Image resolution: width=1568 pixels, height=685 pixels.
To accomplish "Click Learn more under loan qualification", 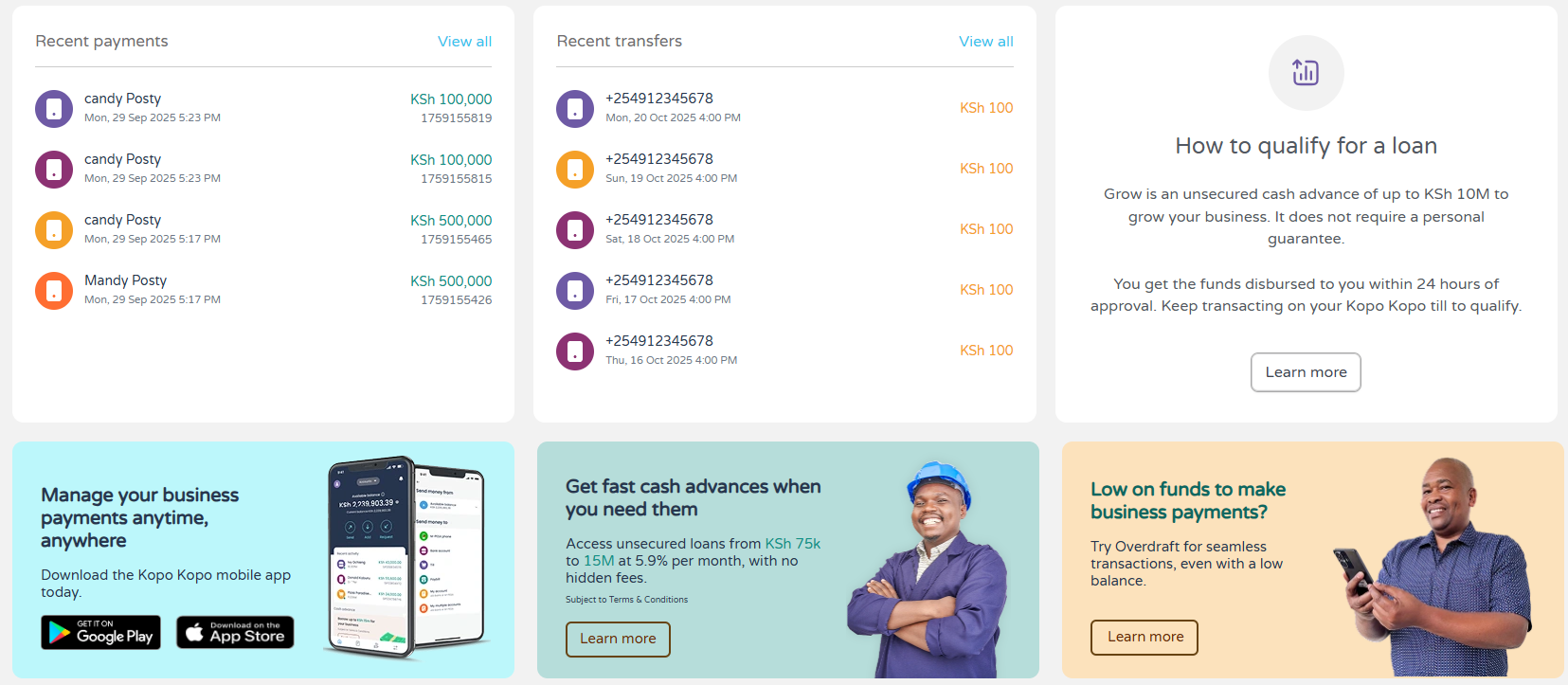I will pyautogui.click(x=1306, y=372).
